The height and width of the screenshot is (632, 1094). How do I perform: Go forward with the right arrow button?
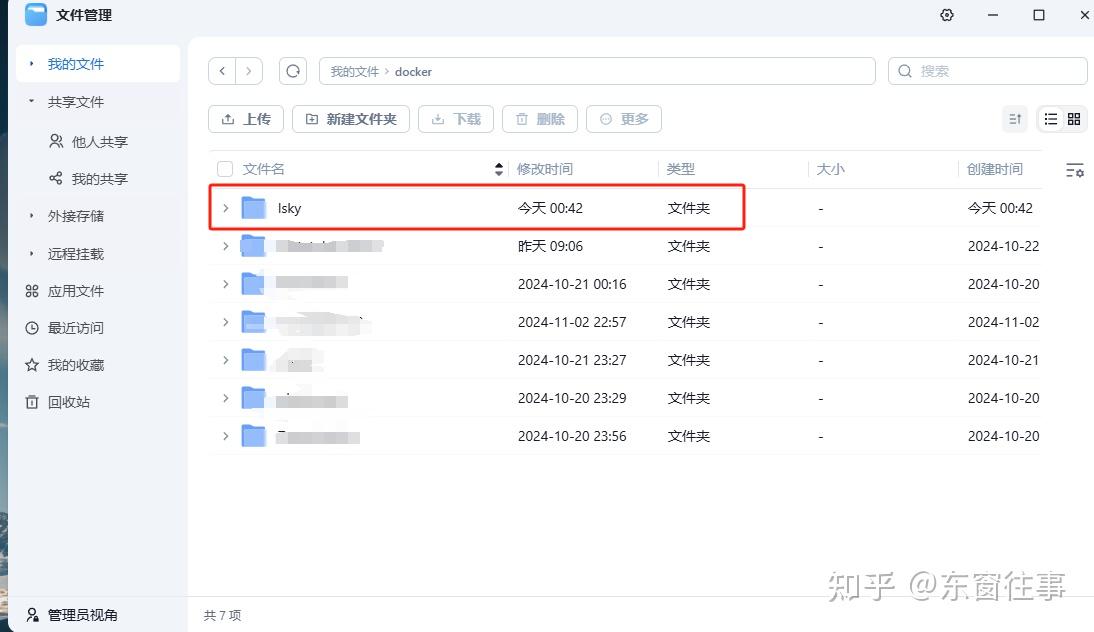pyautogui.click(x=248, y=71)
